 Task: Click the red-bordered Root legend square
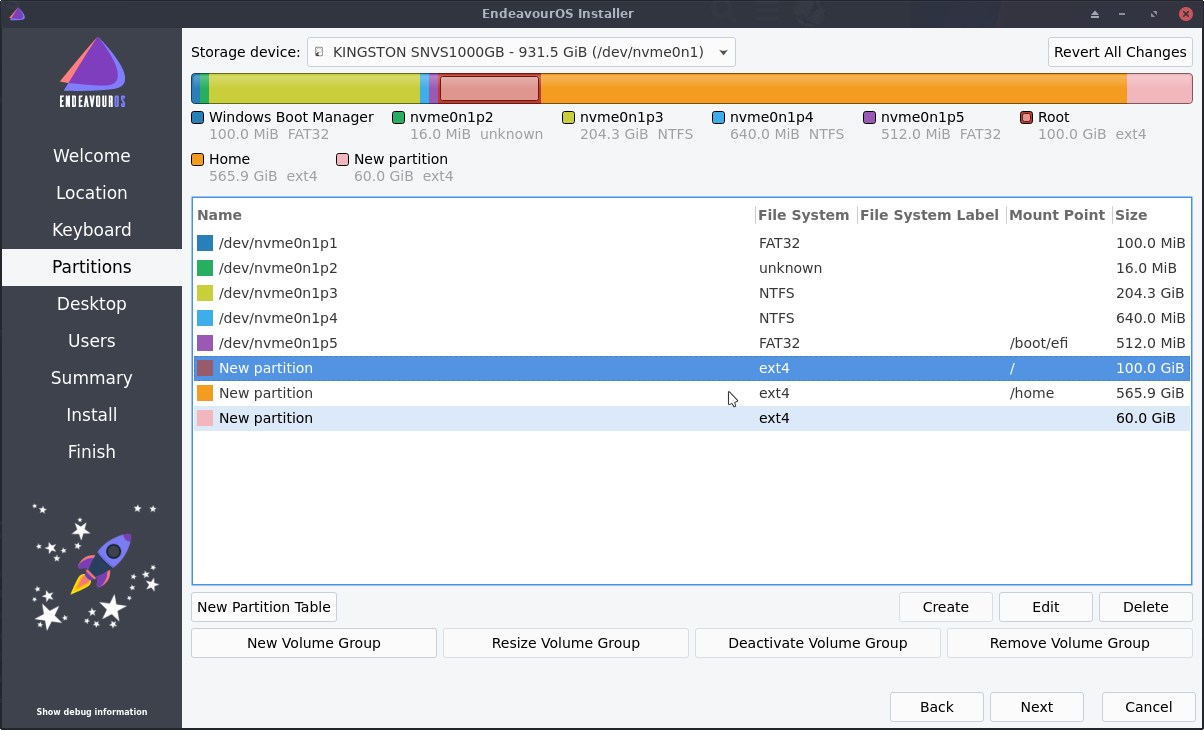1029,117
